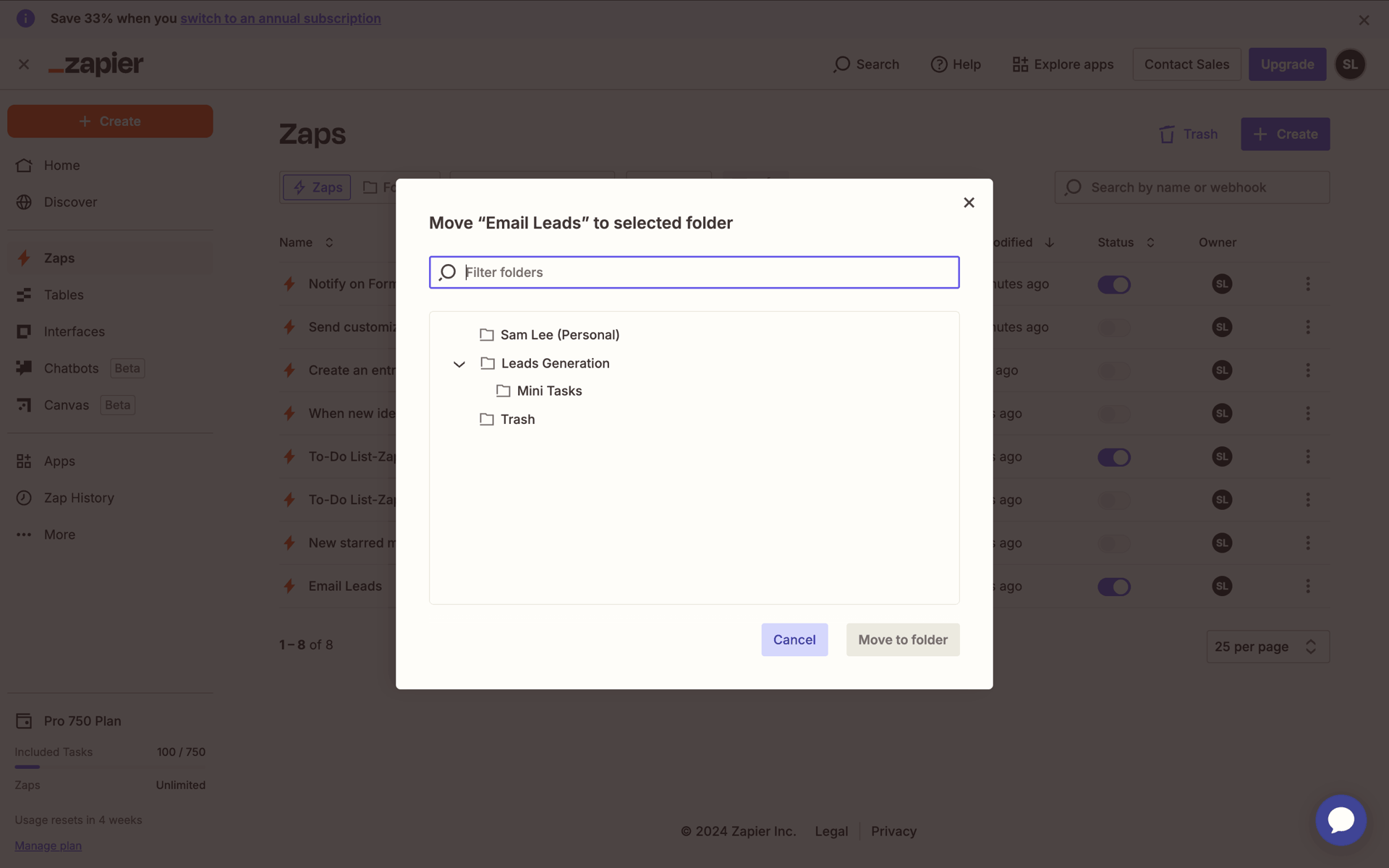
Task: Open Trash from Zaps header
Action: tap(1189, 135)
